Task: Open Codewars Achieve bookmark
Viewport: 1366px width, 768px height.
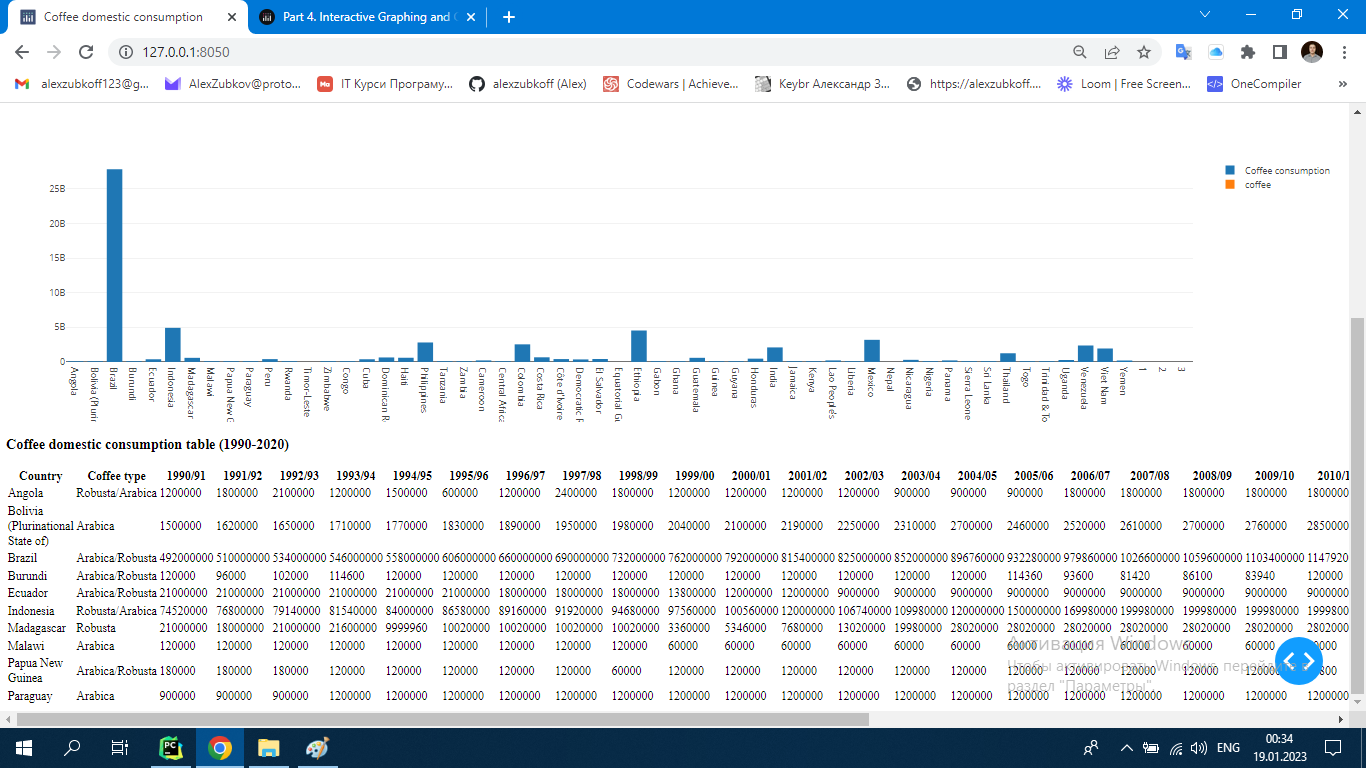Action: point(671,84)
